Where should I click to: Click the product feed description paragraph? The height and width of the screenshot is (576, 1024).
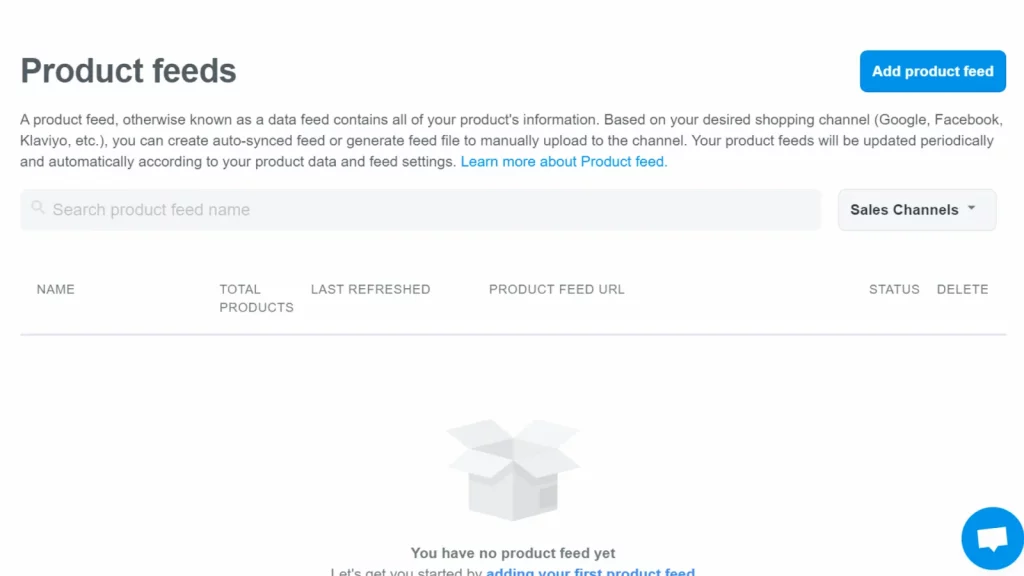click(400, 140)
